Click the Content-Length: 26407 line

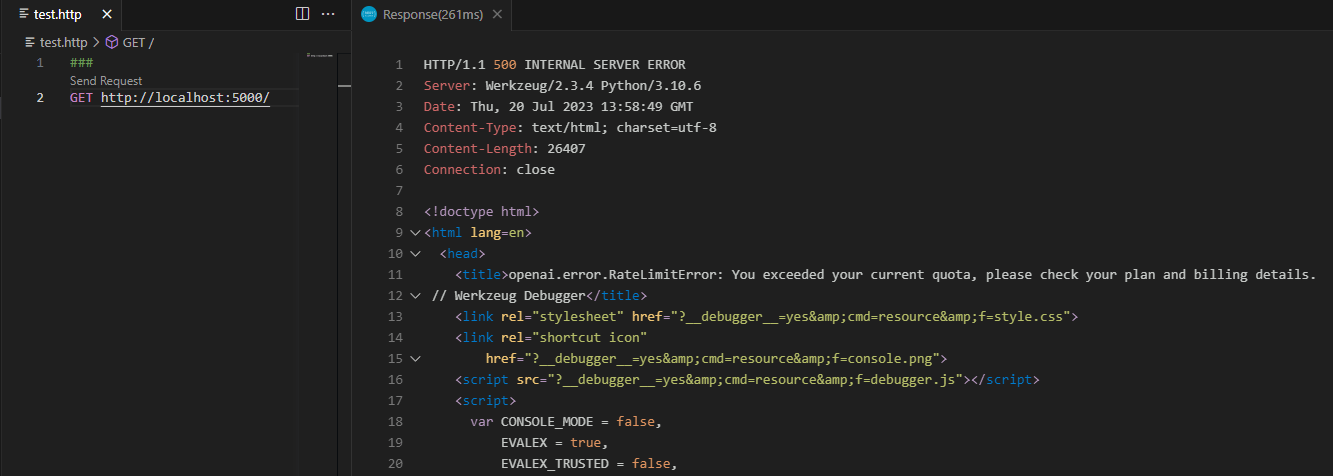coord(505,149)
